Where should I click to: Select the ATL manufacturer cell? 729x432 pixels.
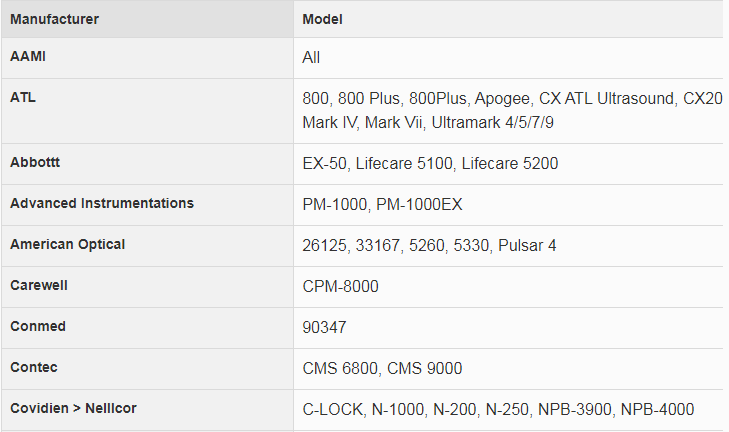click(x=23, y=98)
